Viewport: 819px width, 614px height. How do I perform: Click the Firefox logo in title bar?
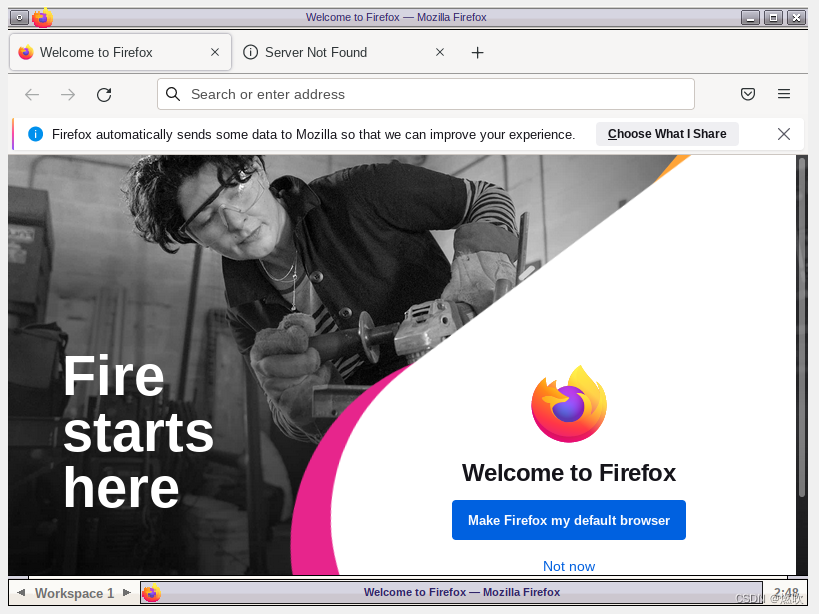point(43,18)
